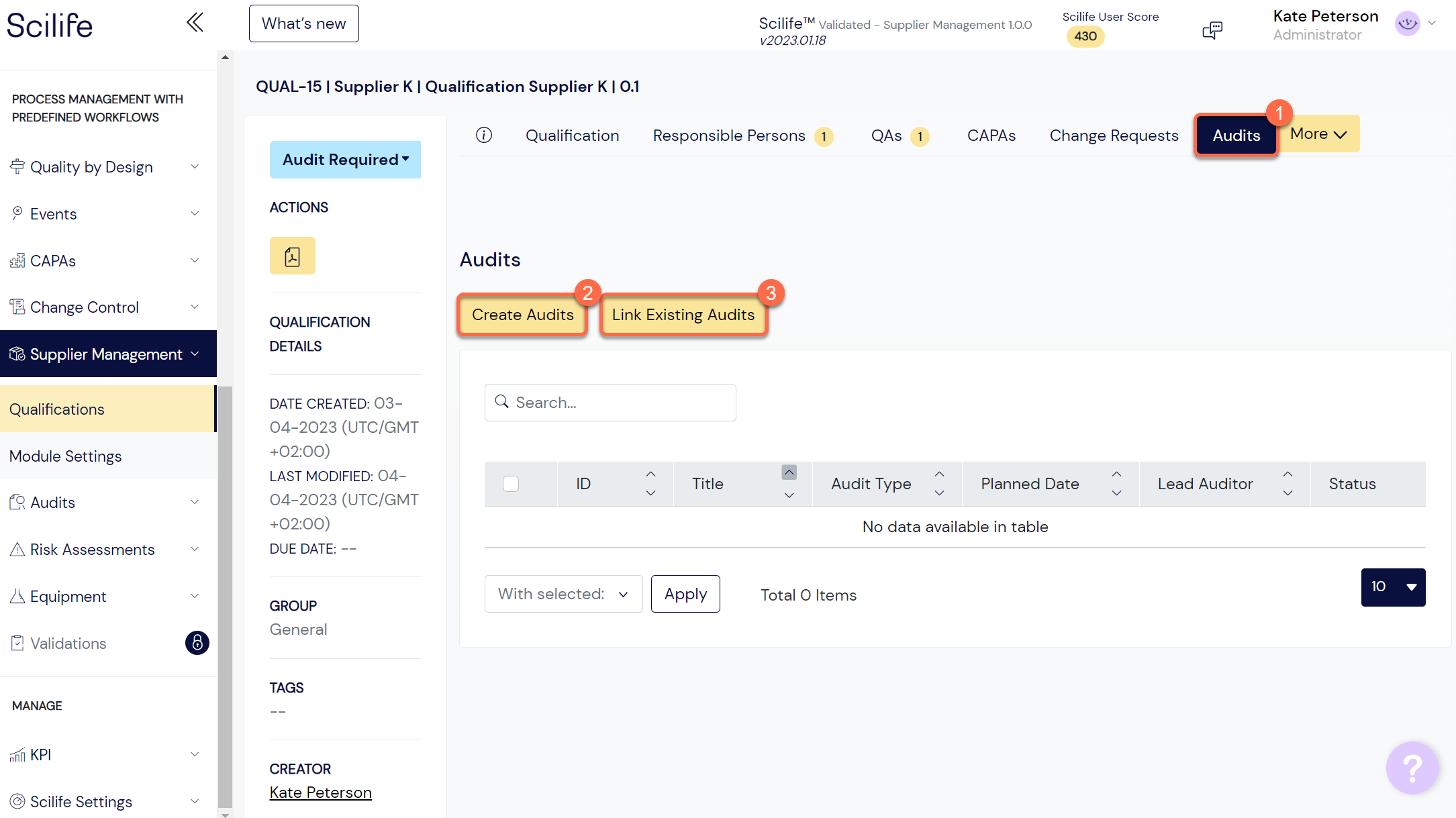Click the Create Audits button

point(522,315)
